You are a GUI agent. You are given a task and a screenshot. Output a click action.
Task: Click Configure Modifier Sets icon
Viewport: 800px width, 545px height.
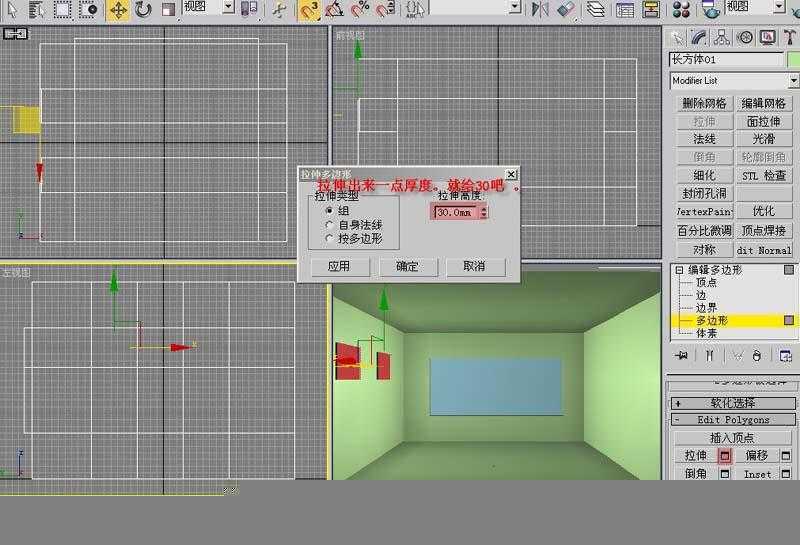[786, 355]
